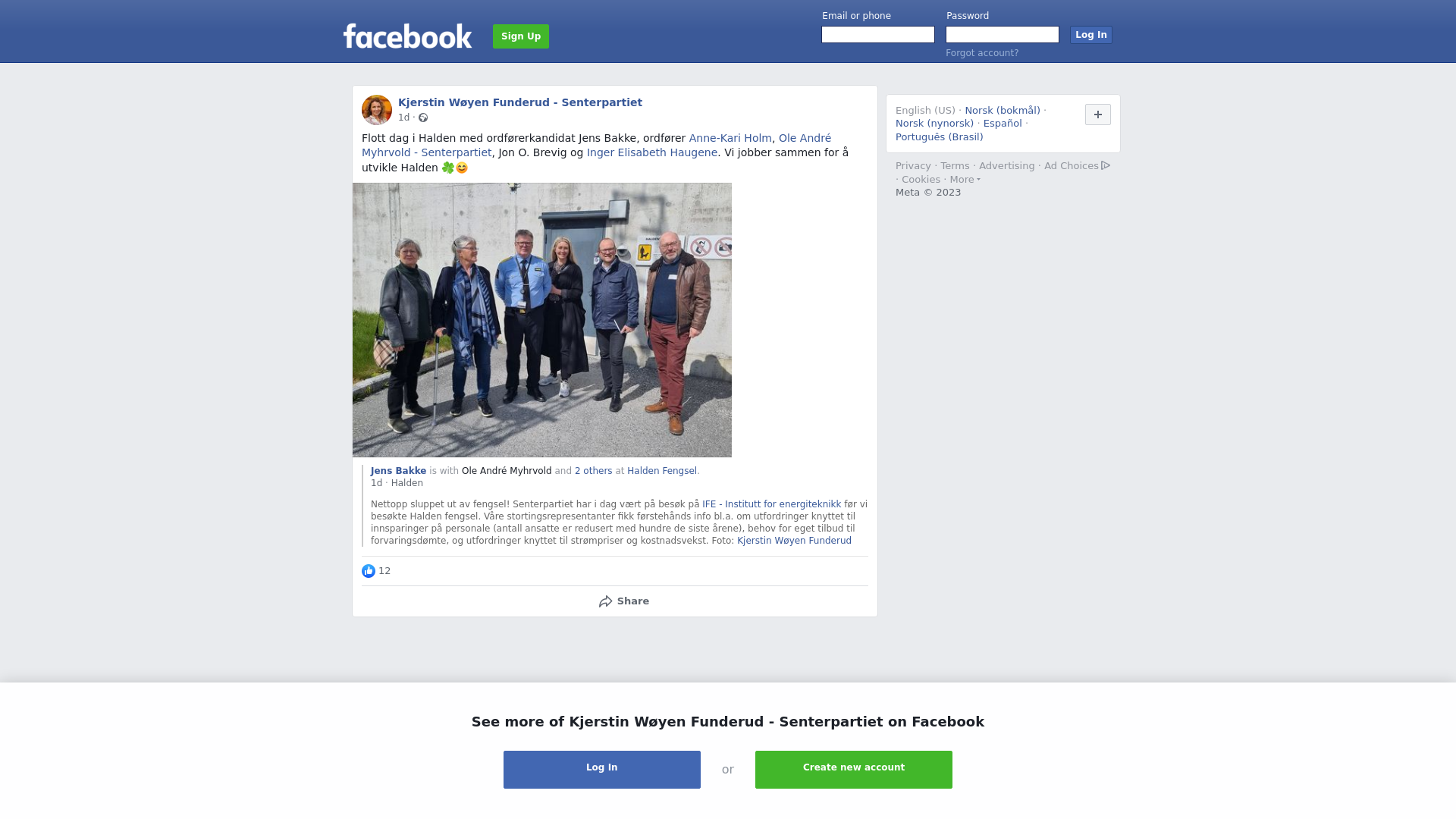Click the Share arrow icon

pos(605,601)
